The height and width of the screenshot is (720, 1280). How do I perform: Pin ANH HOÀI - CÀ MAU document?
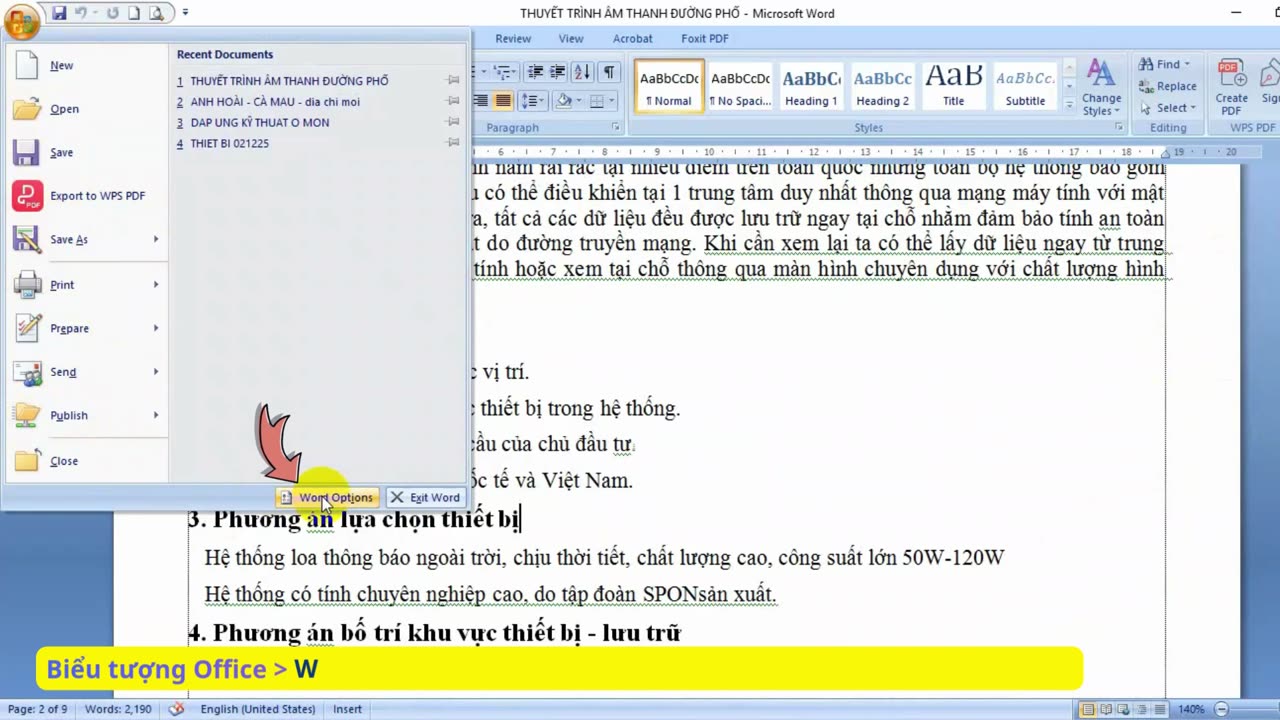pos(453,101)
